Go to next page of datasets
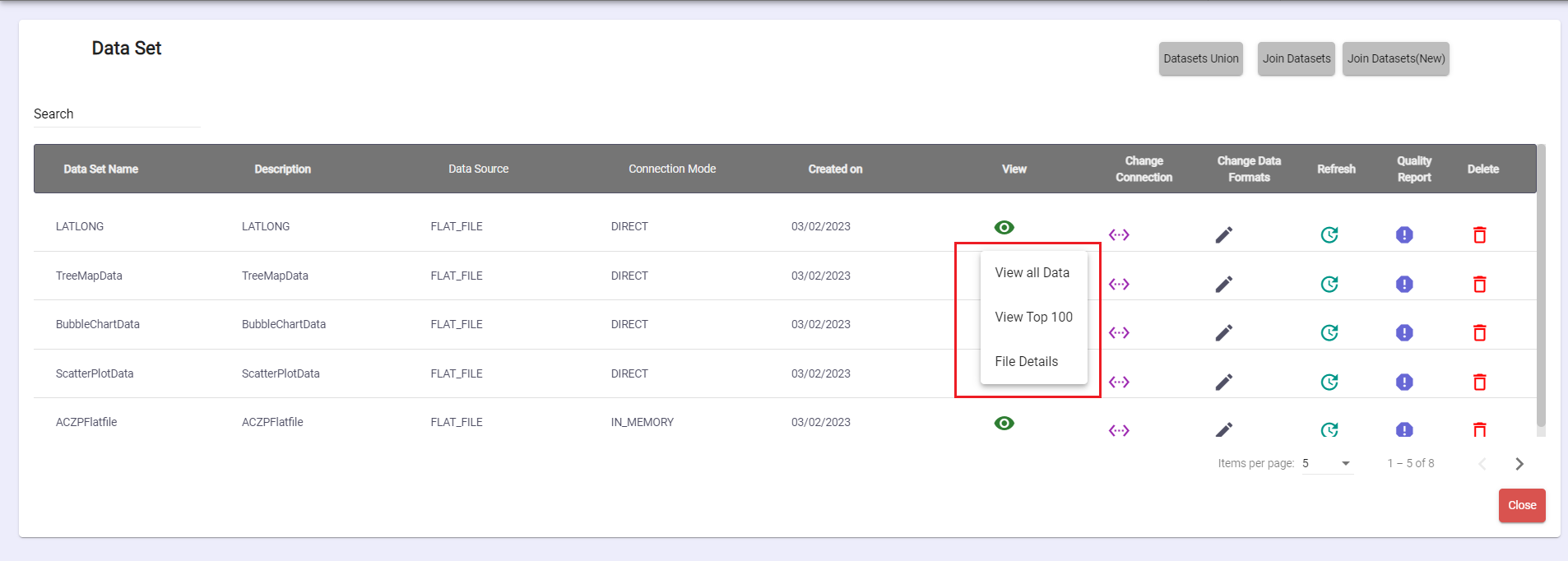Image resolution: width=1568 pixels, height=561 pixels. (1519, 464)
